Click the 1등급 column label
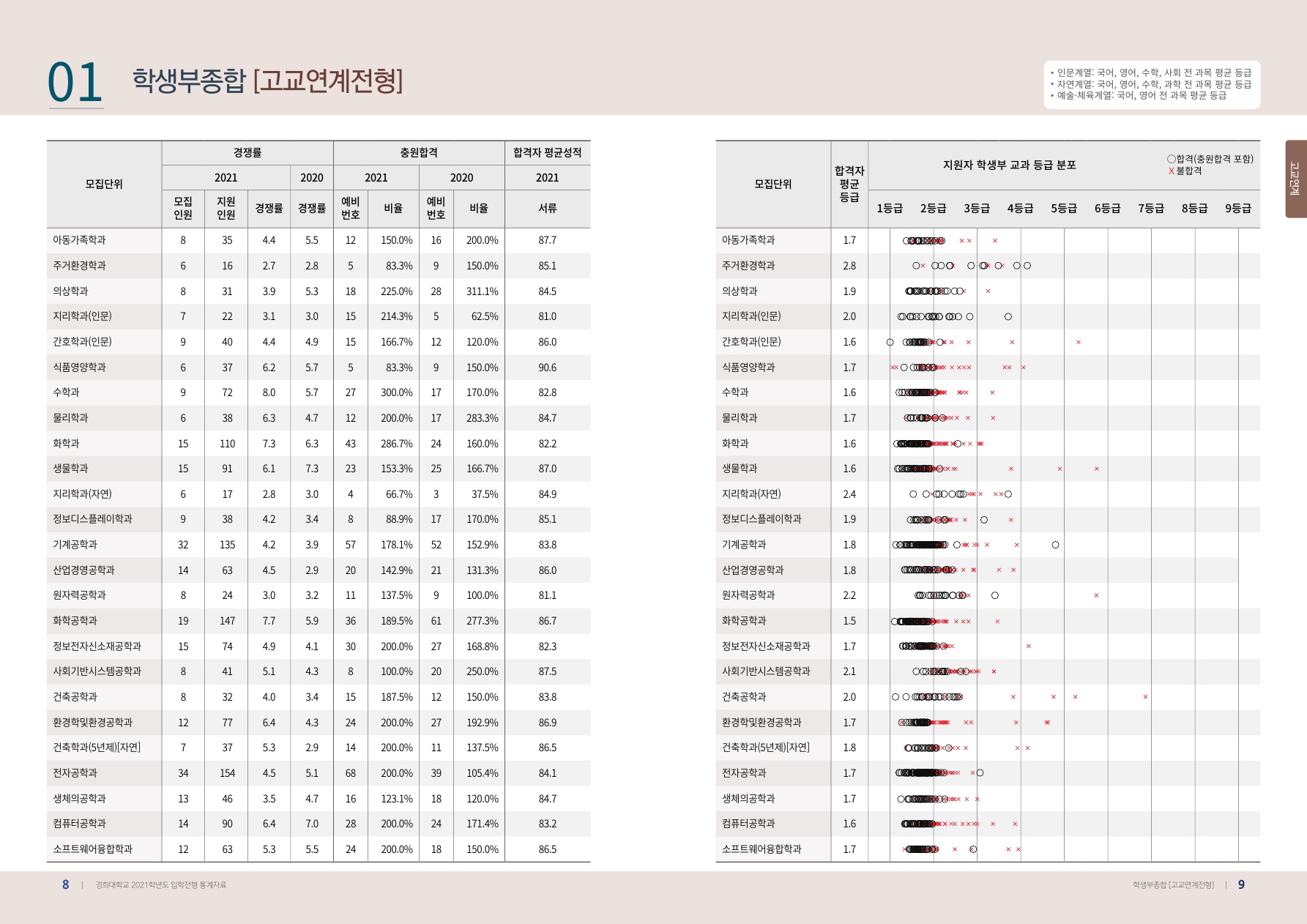The width and height of the screenshot is (1307, 924). coord(890,209)
